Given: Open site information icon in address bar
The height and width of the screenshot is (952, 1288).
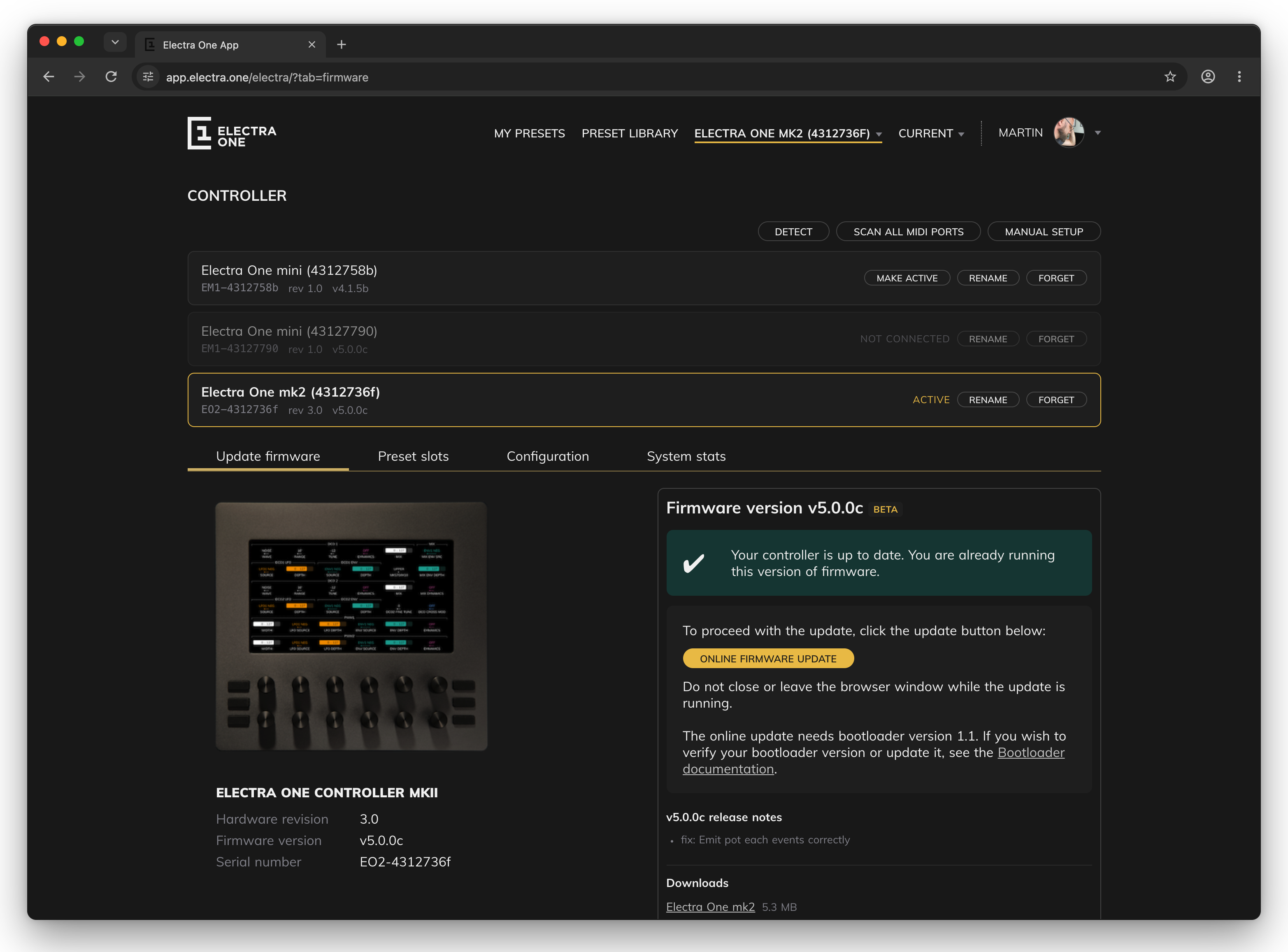Looking at the screenshot, I should (x=148, y=77).
